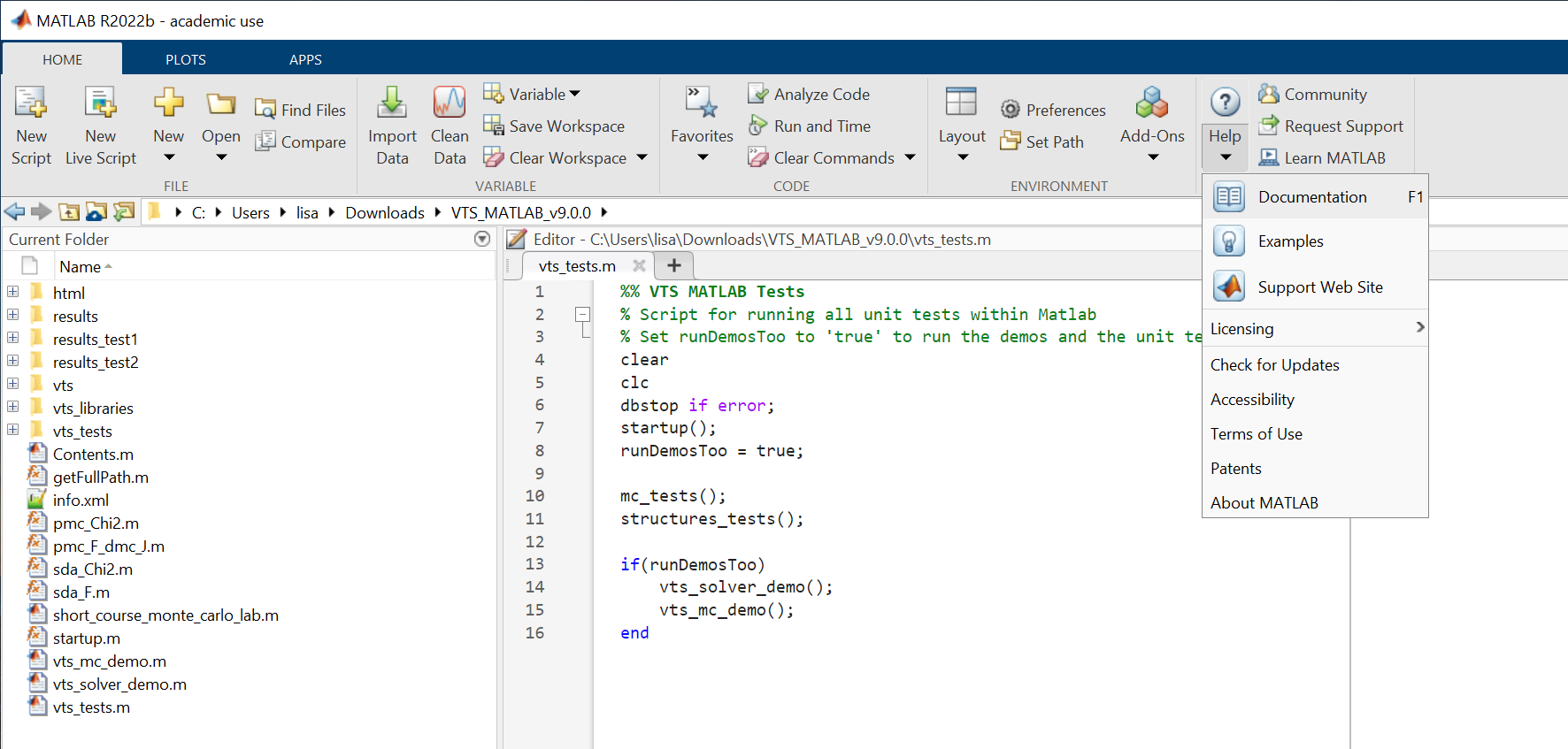Switch to the APPS tab
The height and width of the screenshot is (749, 1568).
coord(305,59)
